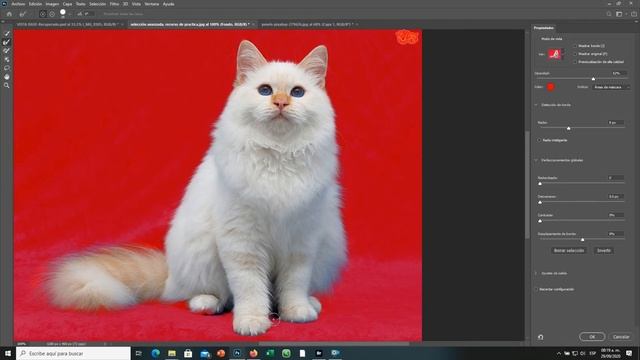Open the Edición menu
Viewport: 640px width, 360px height.
tap(35, 4)
